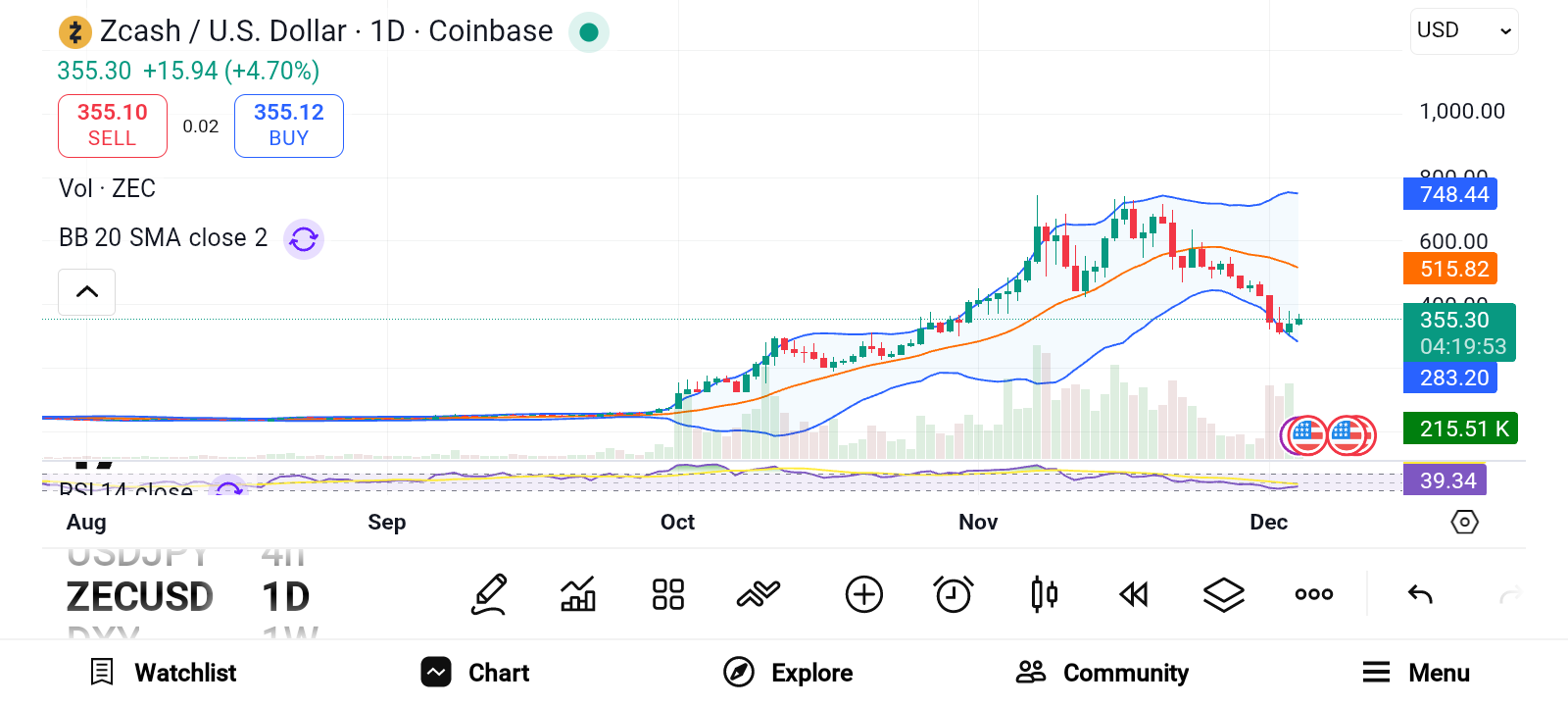Open chart settings hexagon icon
The height and width of the screenshot is (706, 1568).
1464,522
